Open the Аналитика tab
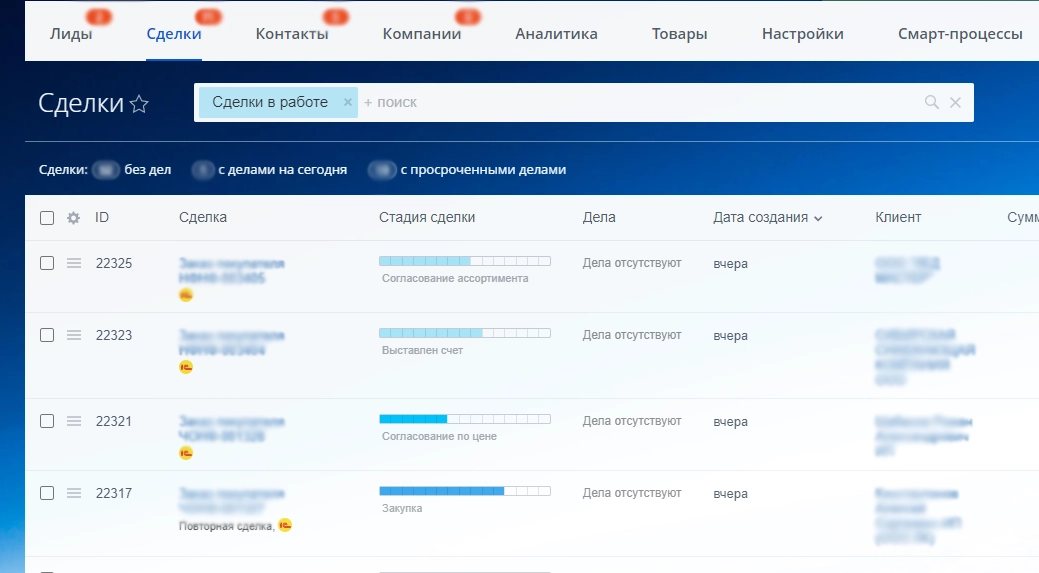Screen dimensions: 1039x573 (x=556, y=34)
